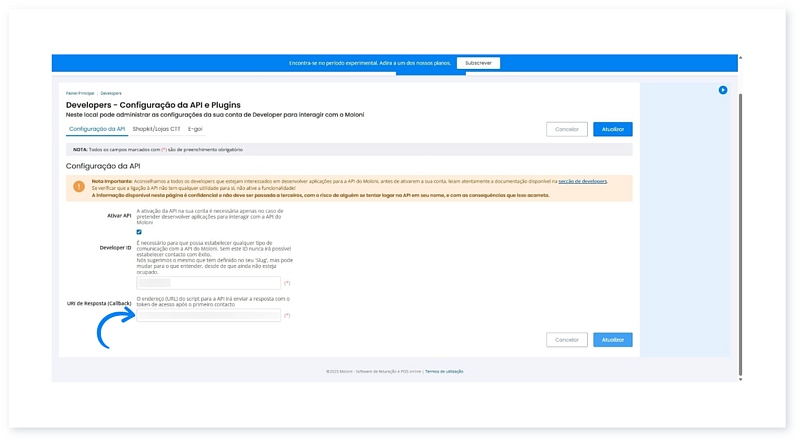Open the Shopkit/Lojas CTT tab
Image resolution: width=800 pixels, height=442 pixels.
tap(157, 129)
